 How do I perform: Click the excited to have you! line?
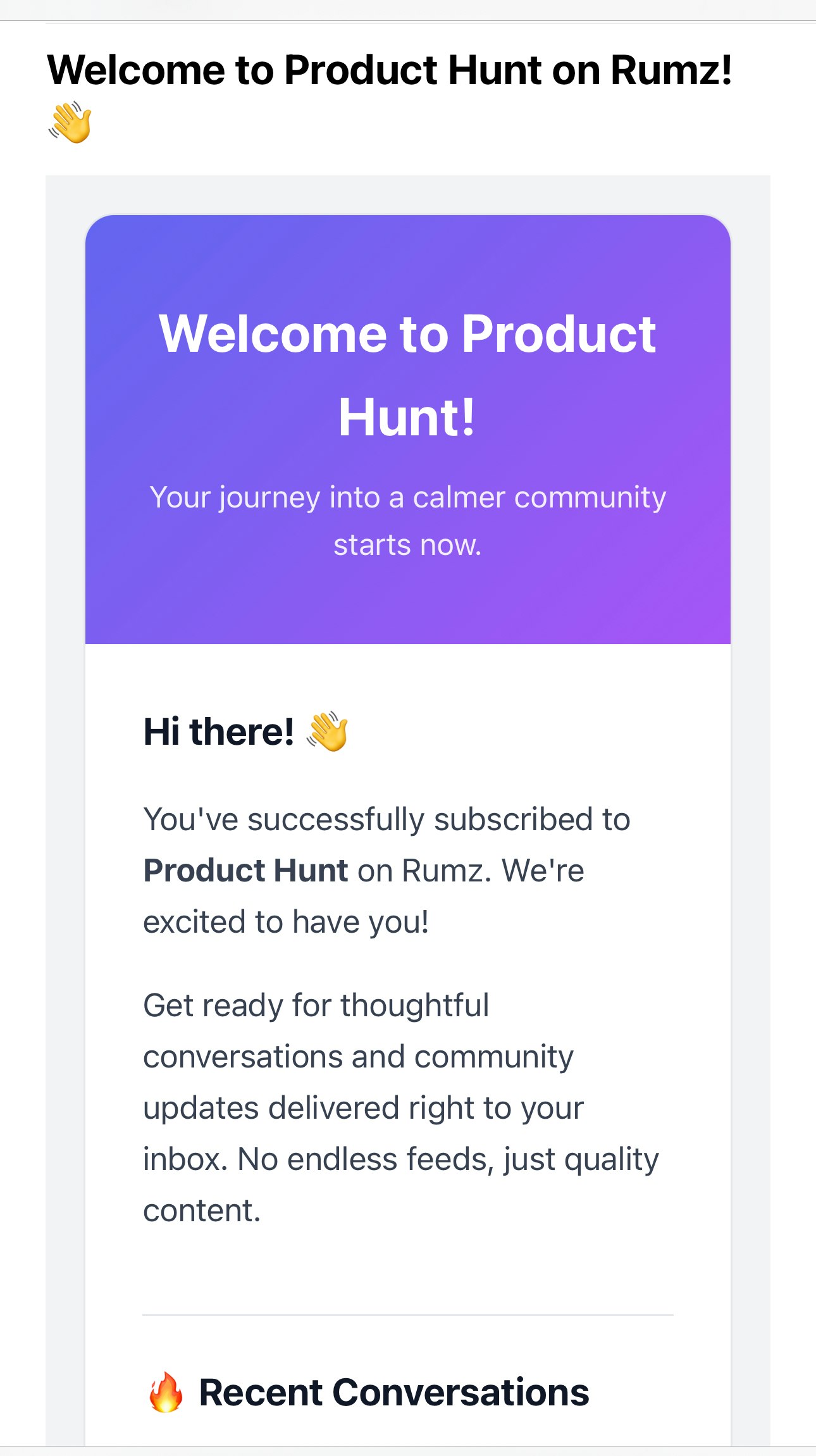click(286, 922)
